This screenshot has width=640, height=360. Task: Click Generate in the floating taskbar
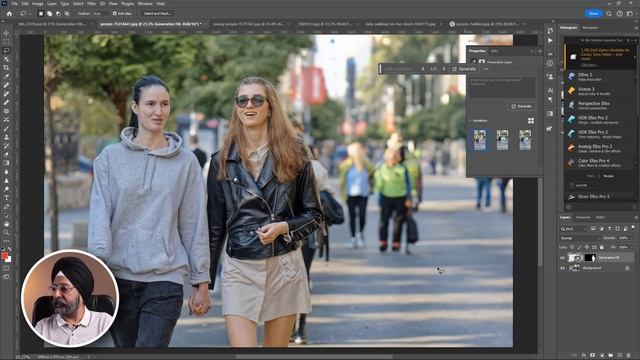[464, 69]
